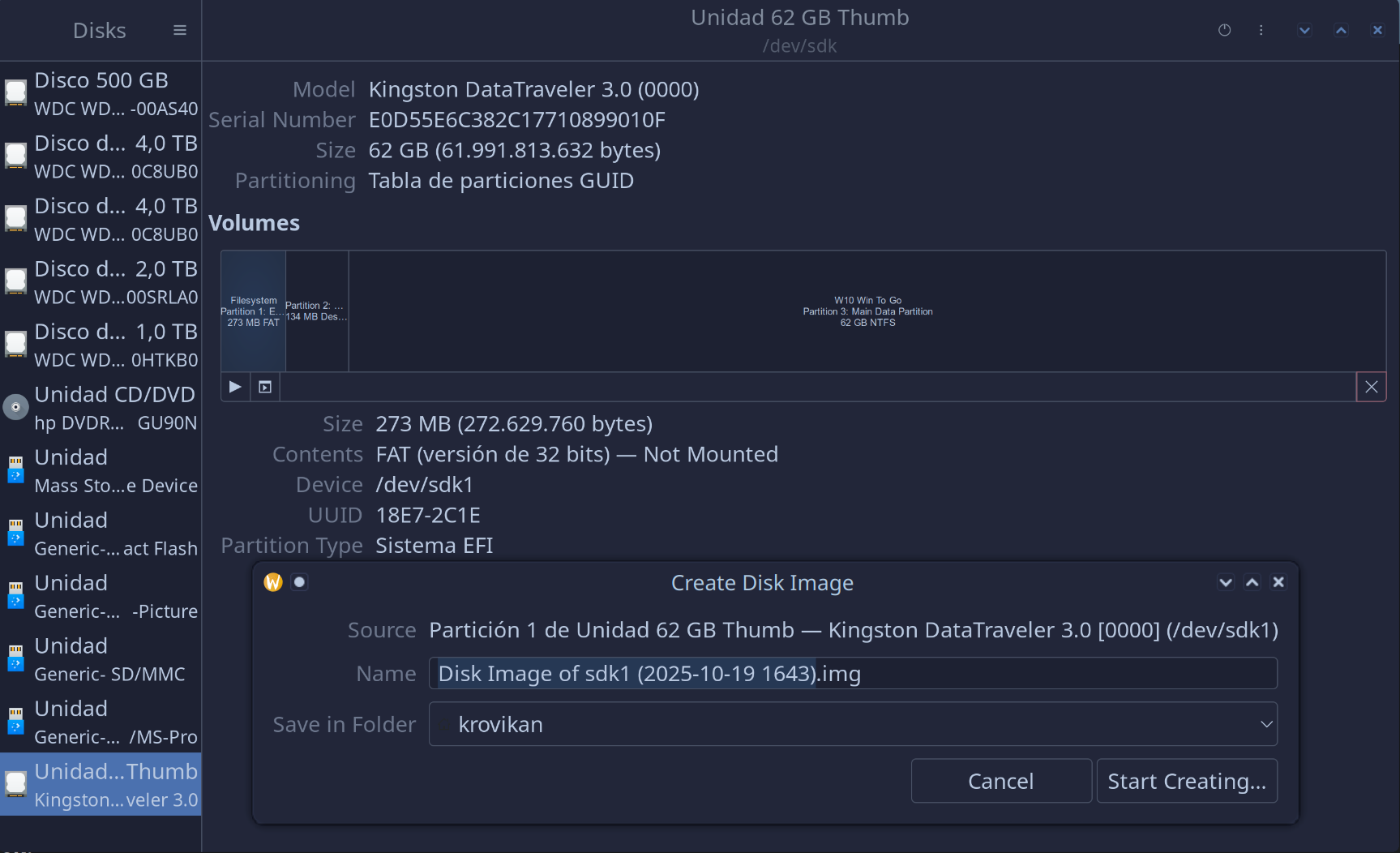Image resolution: width=1400 pixels, height=853 pixels.
Task: Open additional partition options icon
Action: [x=265, y=387]
